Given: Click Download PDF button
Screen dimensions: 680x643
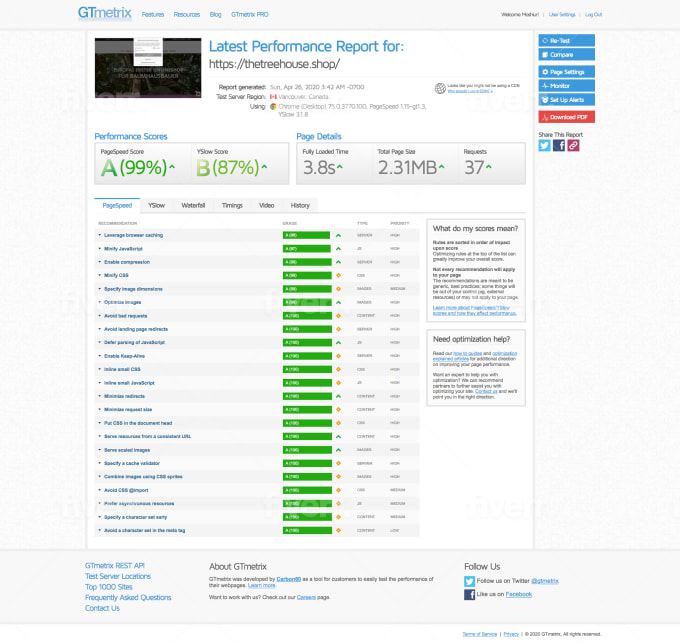Looking at the screenshot, I should click(566, 117).
